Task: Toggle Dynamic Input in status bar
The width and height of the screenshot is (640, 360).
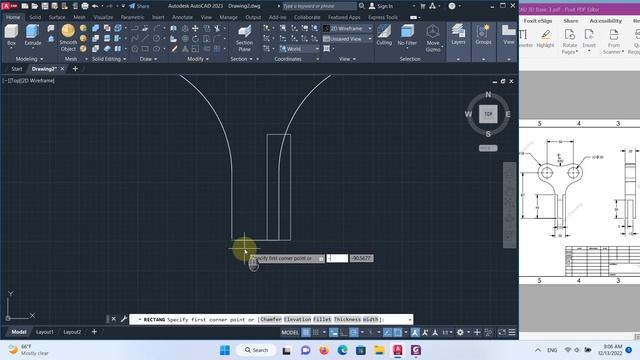Action: 333,332
